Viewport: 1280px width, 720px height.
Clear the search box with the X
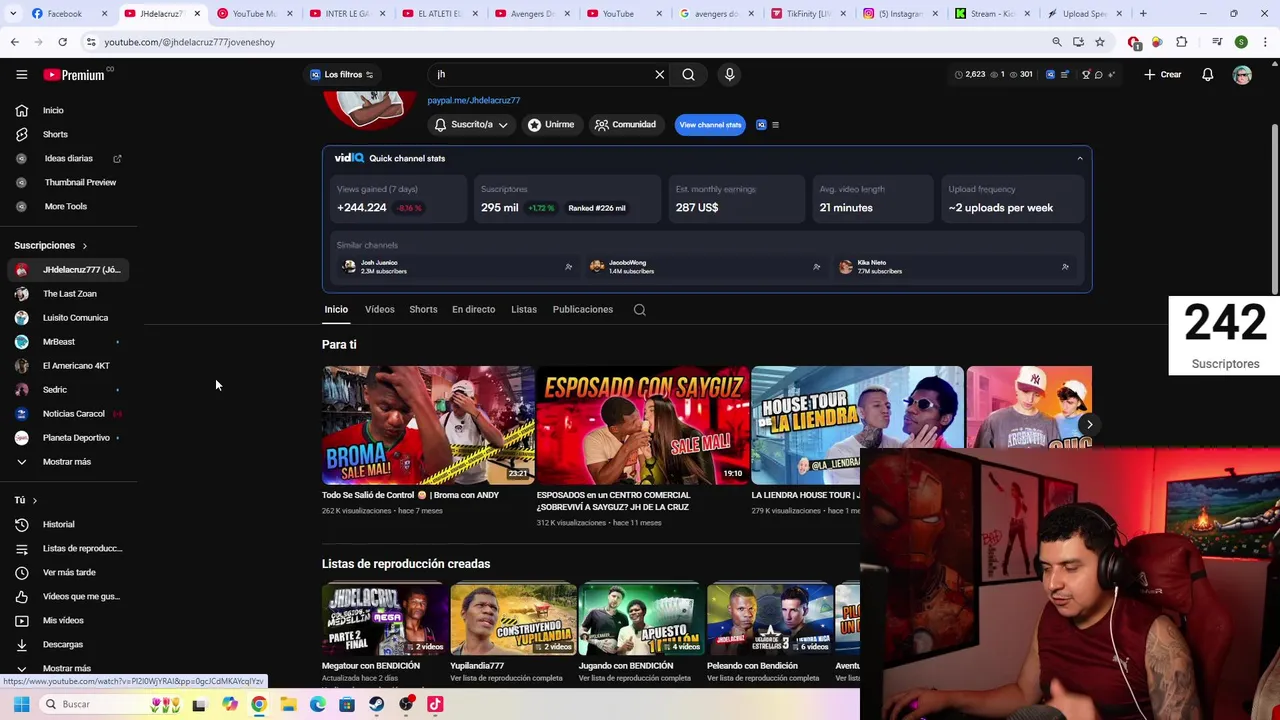click(659, 74)
